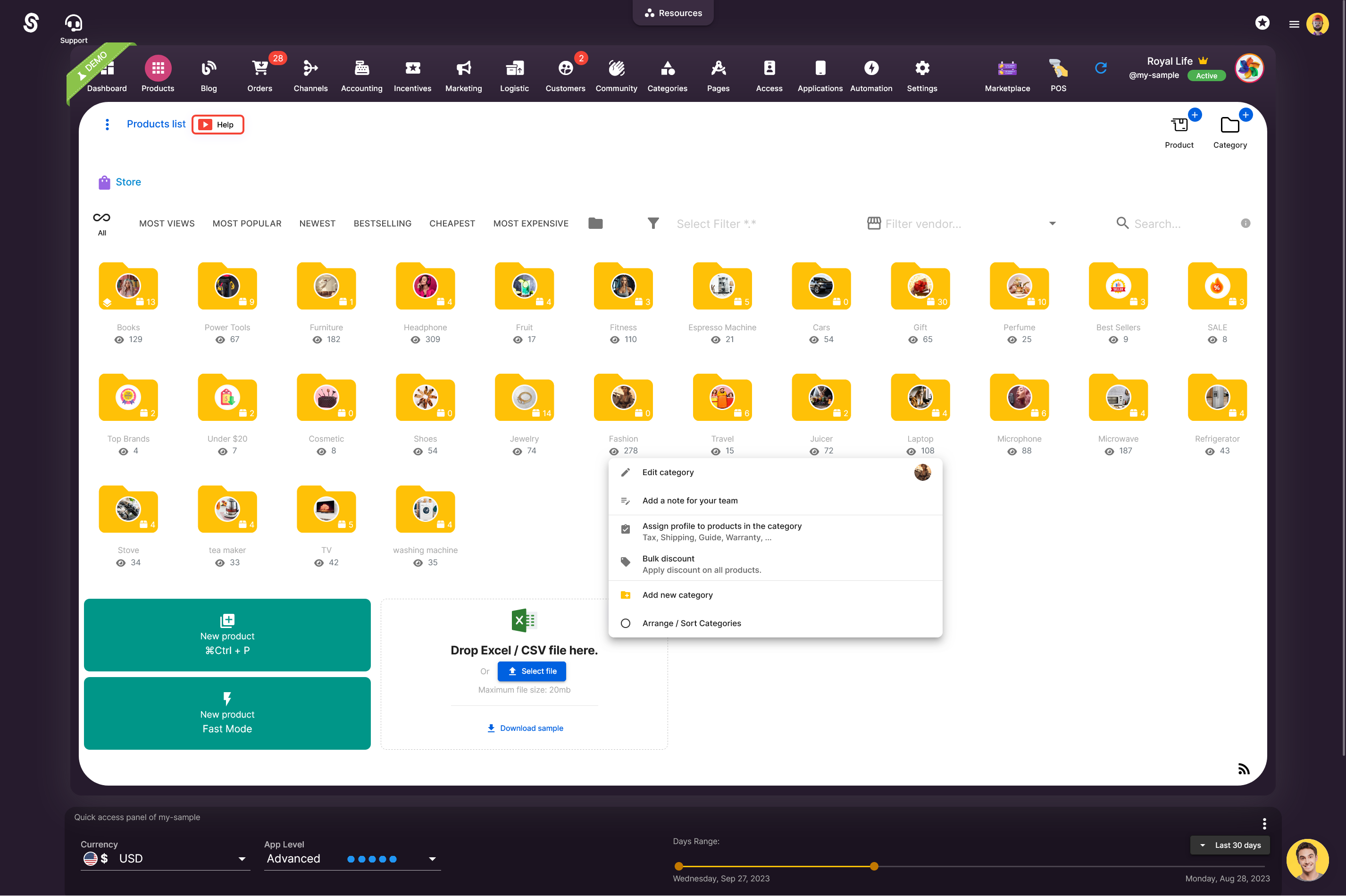Screen dimensions: 1346x896
Task: Select the Arrange / Sort Categories radio option
Action: 626,623
